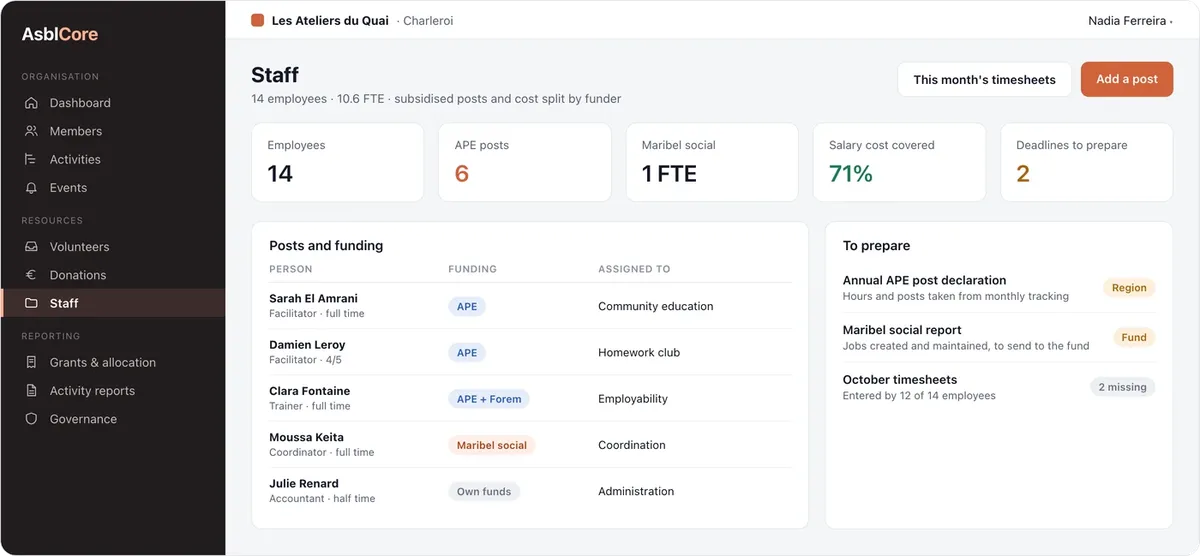The image size is (1200, 556).
Task: Open the Annual APE post declaration item
Action: pyautogui.click(x=999, y=288)
